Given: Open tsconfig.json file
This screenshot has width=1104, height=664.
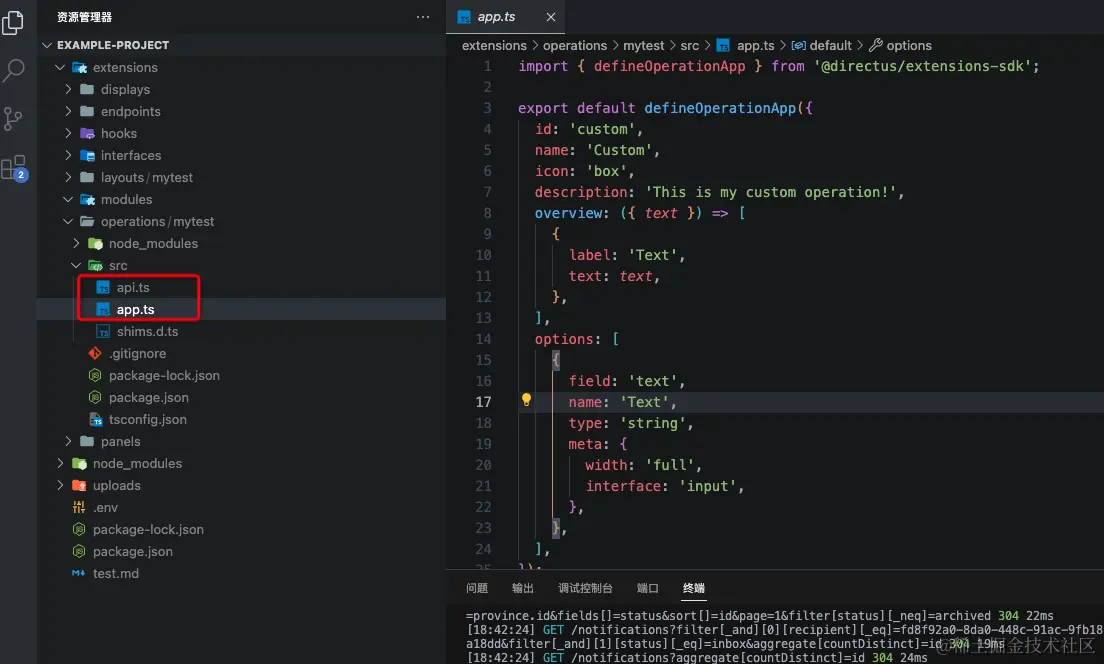Looking at the screenshot, I should pos(148,420).
